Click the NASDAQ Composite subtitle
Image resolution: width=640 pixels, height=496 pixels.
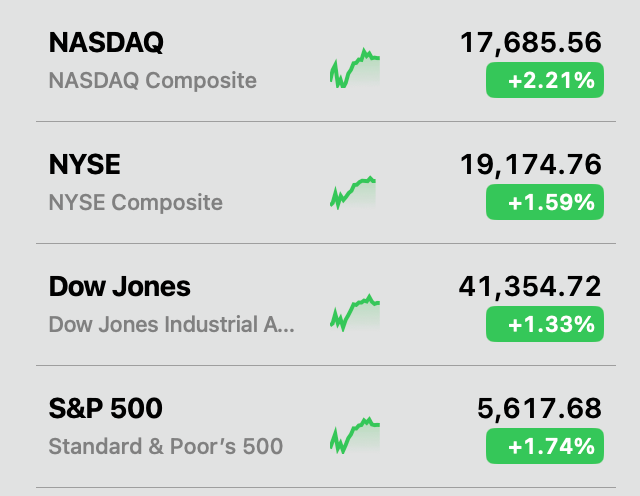click(152, 81)
